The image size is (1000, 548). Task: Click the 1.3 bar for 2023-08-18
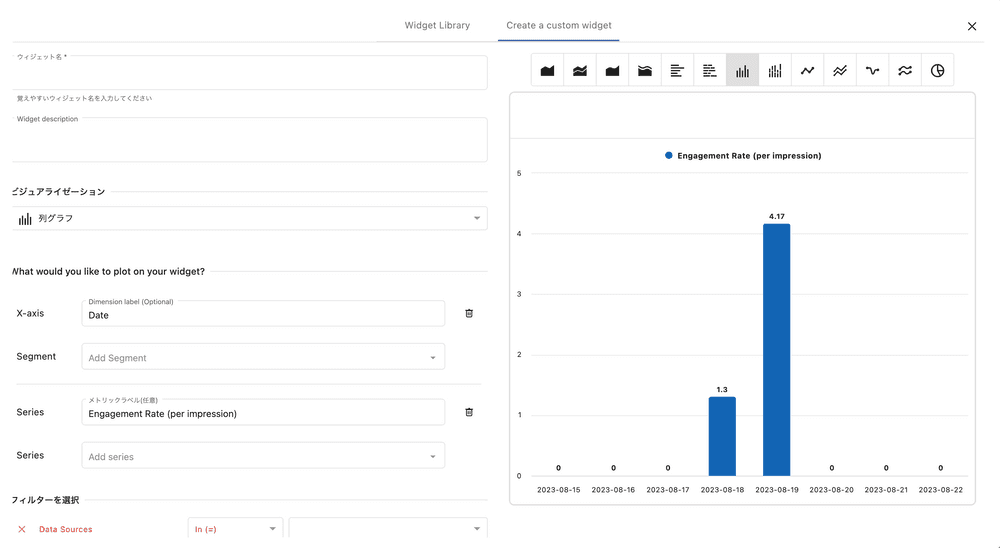click(722, 436)
